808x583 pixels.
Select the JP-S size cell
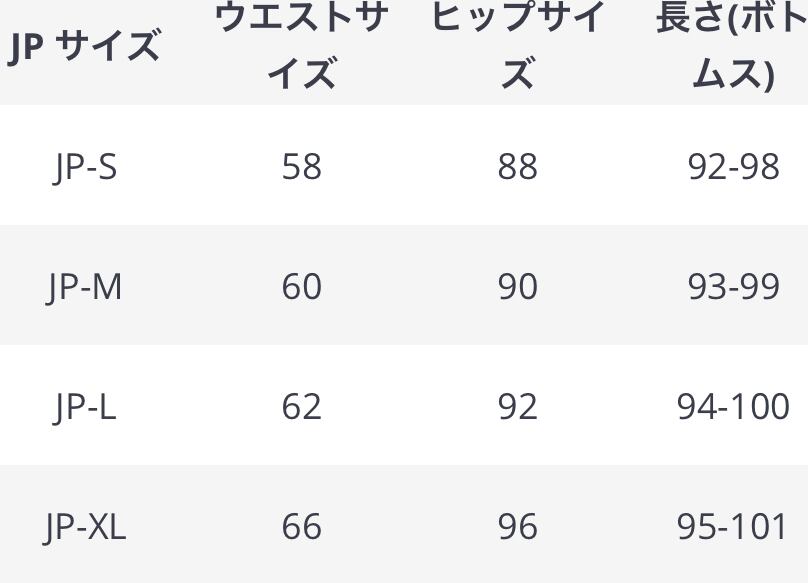click(x=85, y=168)
